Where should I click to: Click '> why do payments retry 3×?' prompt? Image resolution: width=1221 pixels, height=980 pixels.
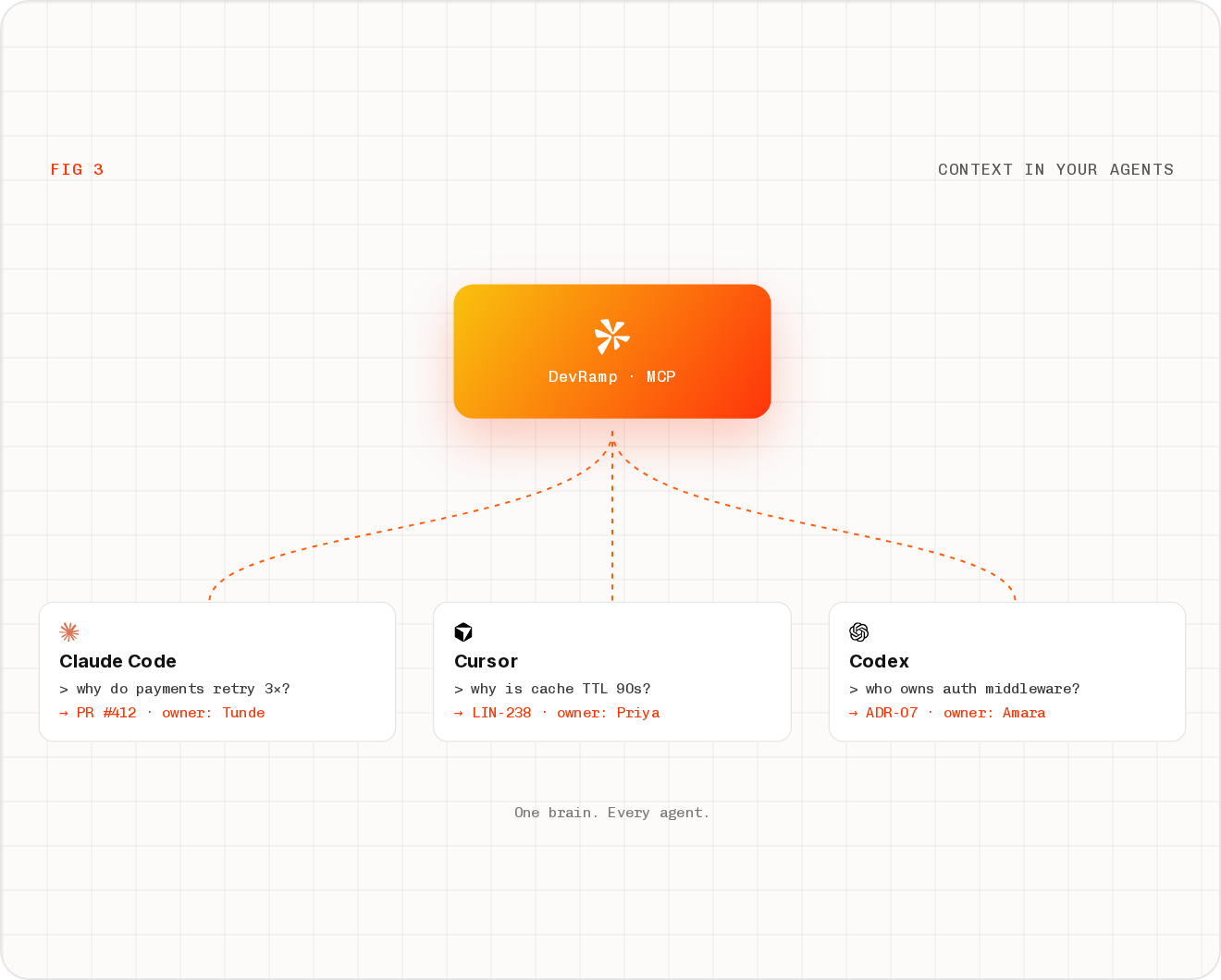pos(175,689)
